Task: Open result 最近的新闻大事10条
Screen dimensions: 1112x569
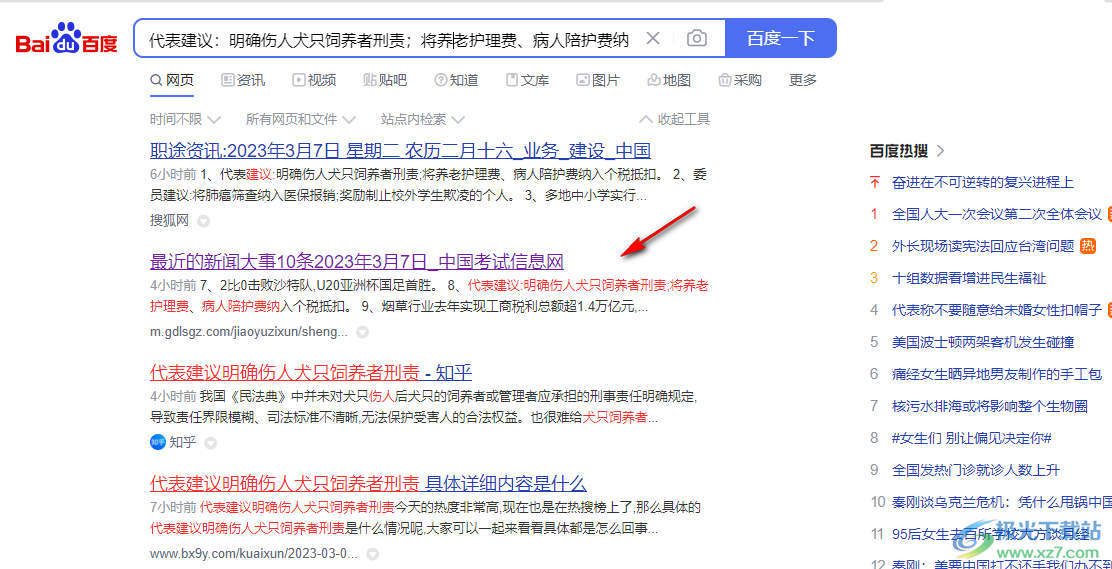Action: [357, 262]
